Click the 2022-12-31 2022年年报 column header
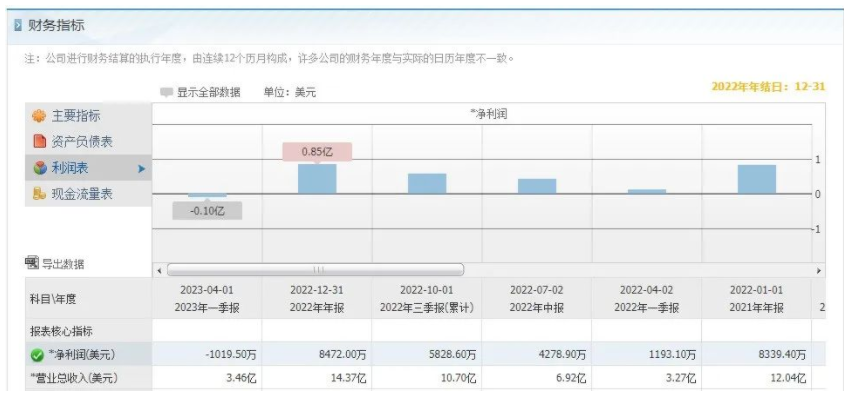The height and width of the screenshot is (396, 844). coord(317,299)
